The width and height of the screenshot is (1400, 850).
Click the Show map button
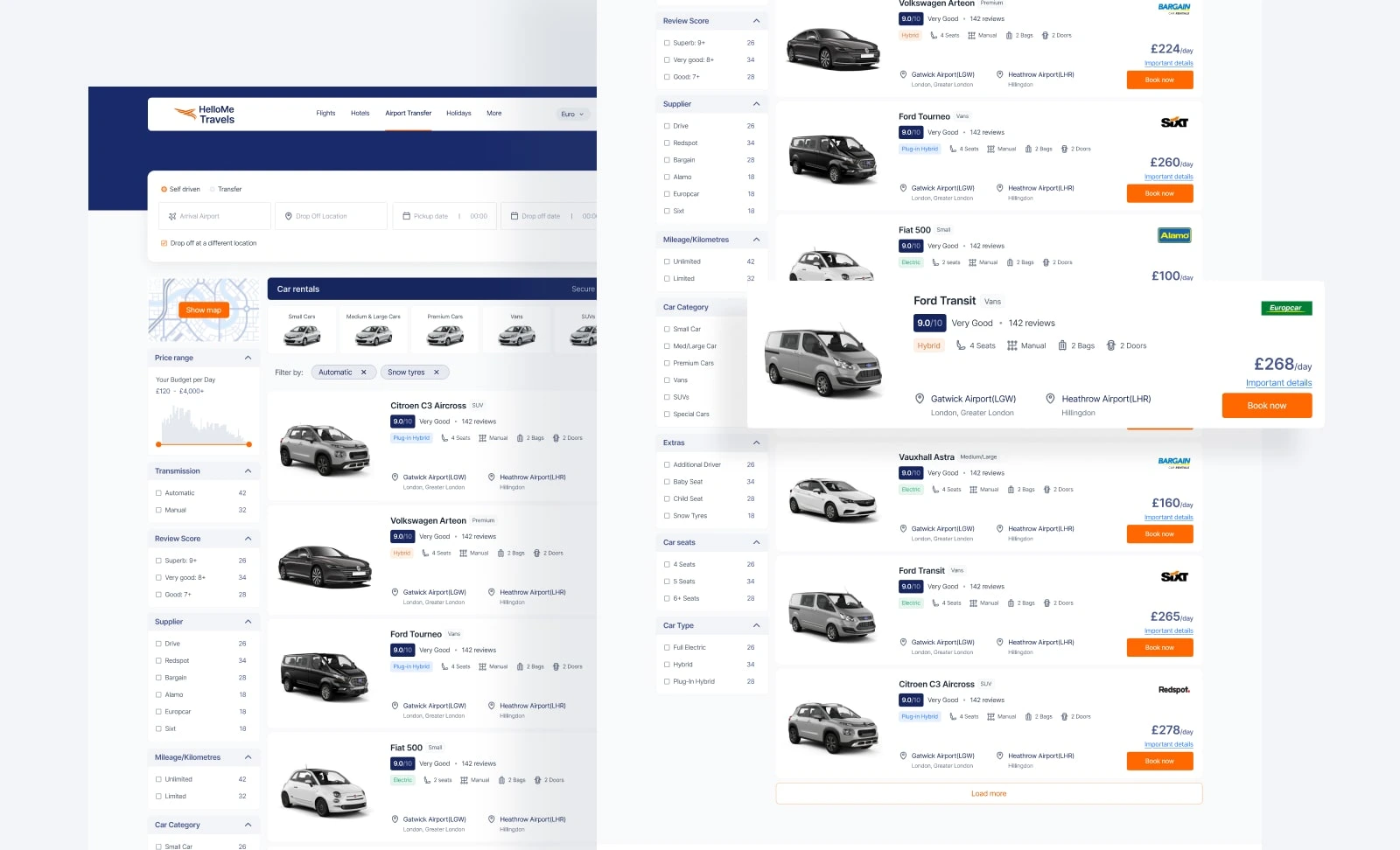203,310
